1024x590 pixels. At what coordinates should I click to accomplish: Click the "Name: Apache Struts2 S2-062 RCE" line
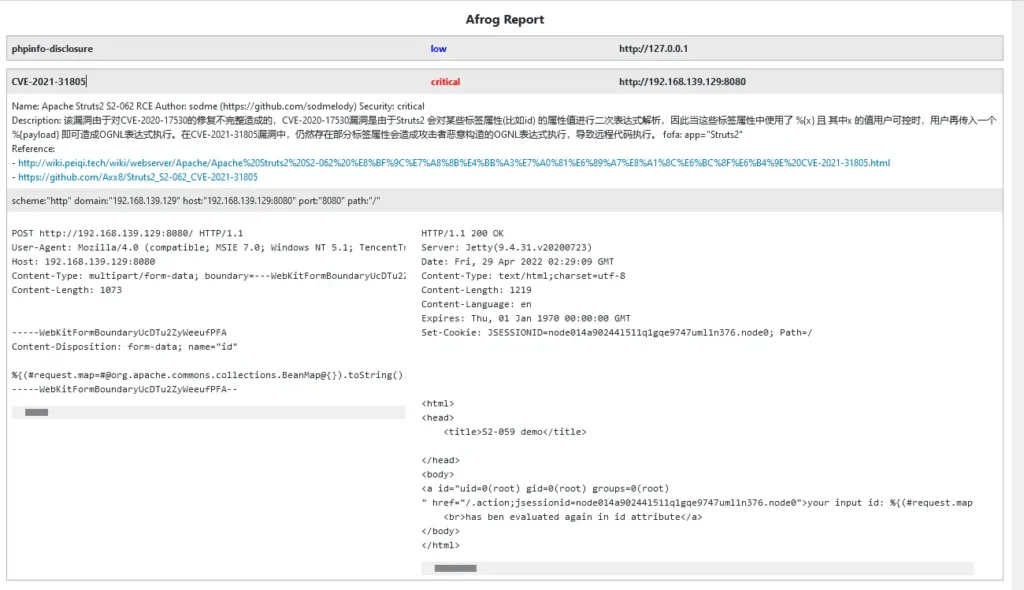coord(218,106)
